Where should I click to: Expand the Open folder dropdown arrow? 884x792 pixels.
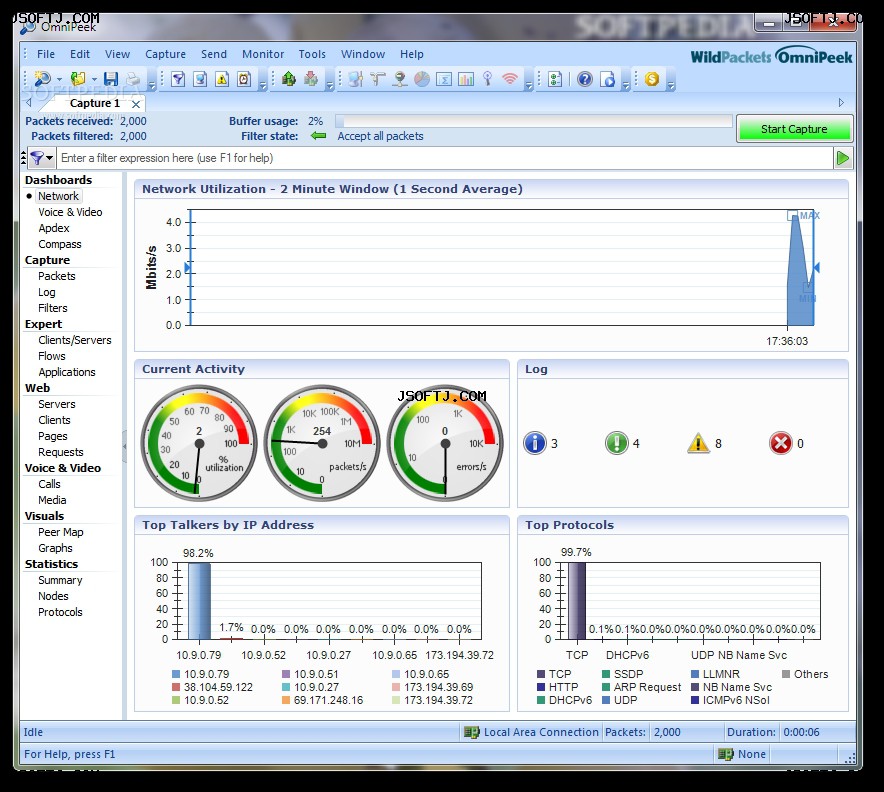click(x=94, y=79)
